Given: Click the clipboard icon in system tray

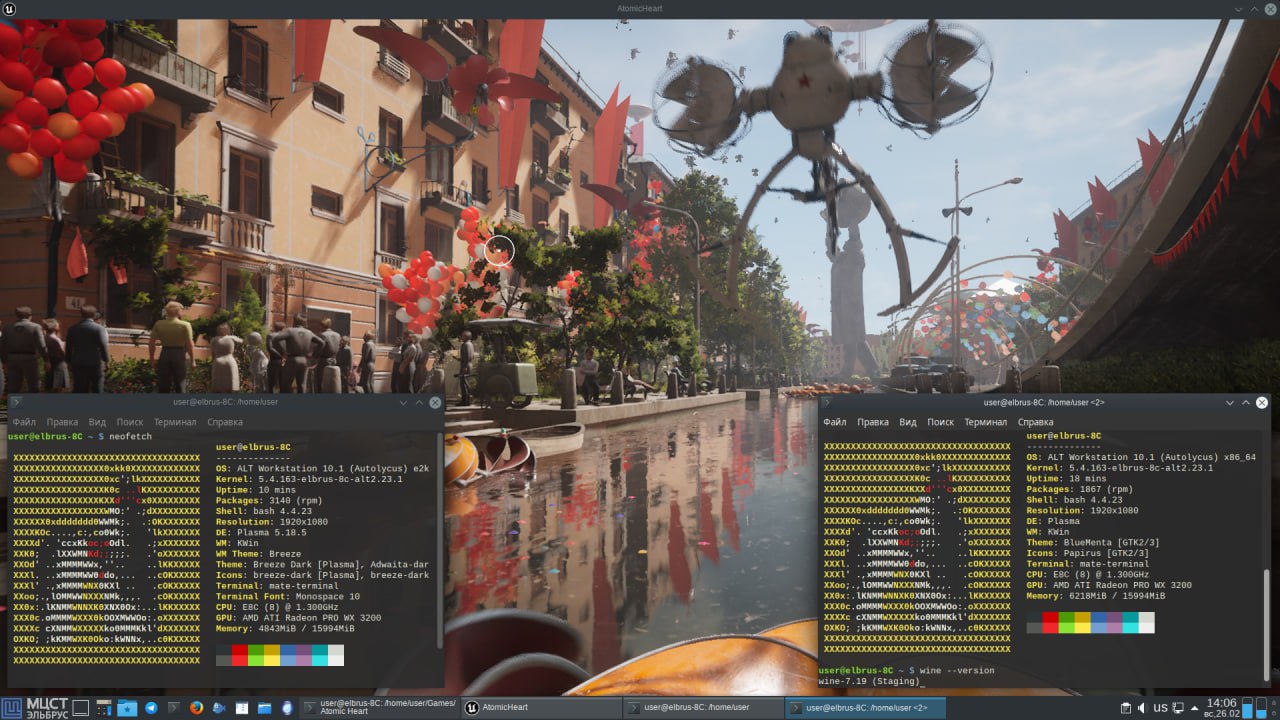Looking at the screenshot, I should tap(1125, 708).
